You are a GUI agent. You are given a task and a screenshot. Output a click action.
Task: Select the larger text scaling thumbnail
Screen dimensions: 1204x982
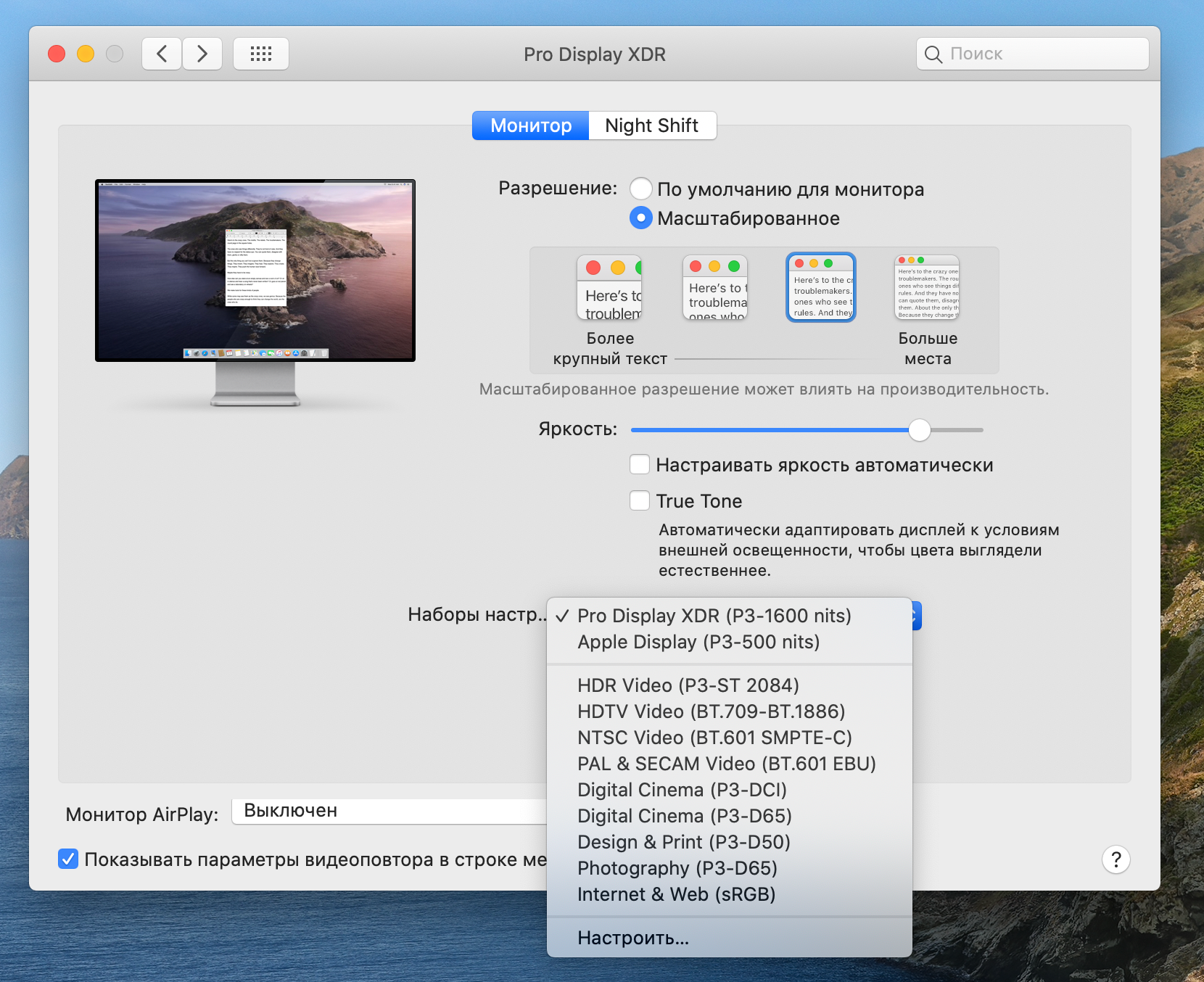pos(609,288)
